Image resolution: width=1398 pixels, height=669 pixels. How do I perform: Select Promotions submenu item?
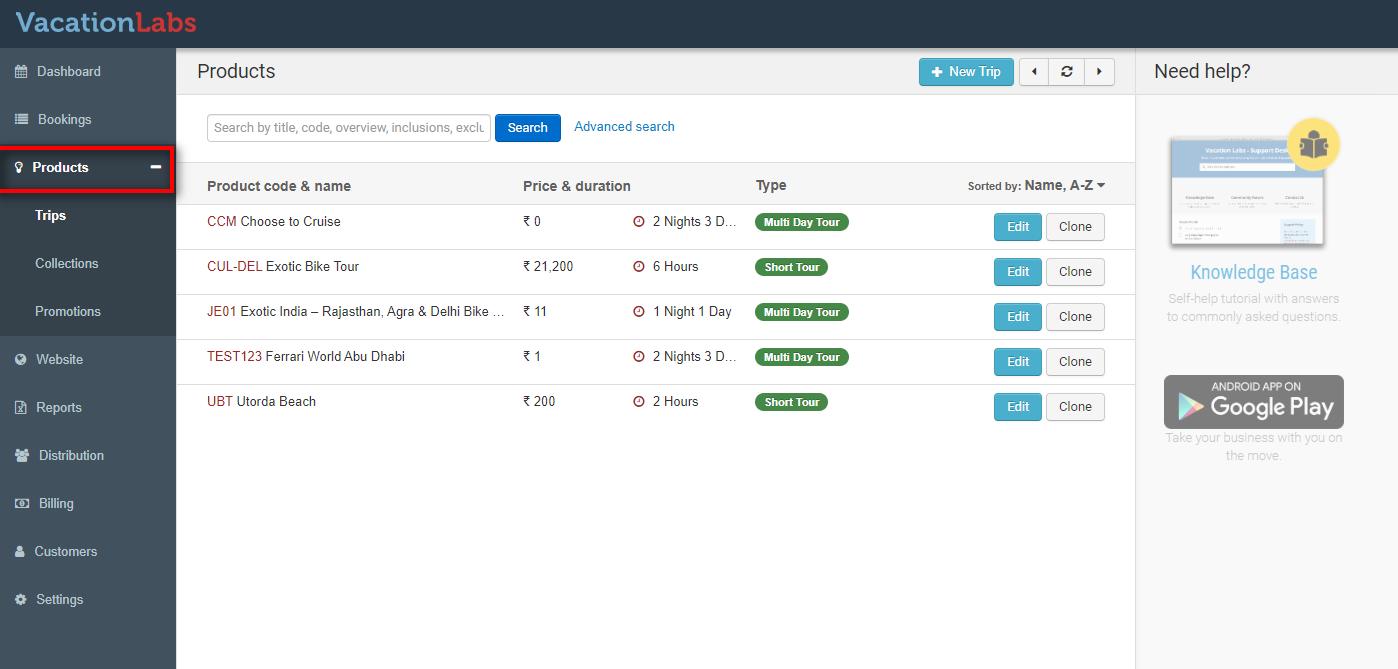(x=68, y=312)
